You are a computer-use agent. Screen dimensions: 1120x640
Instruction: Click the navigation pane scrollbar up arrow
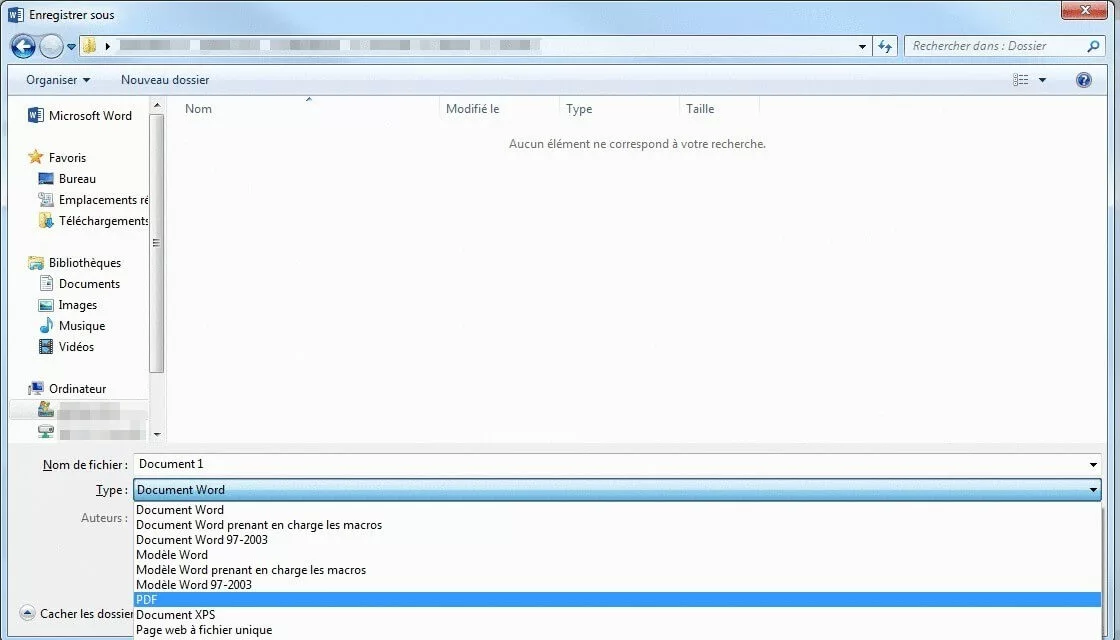click(157, 106)
